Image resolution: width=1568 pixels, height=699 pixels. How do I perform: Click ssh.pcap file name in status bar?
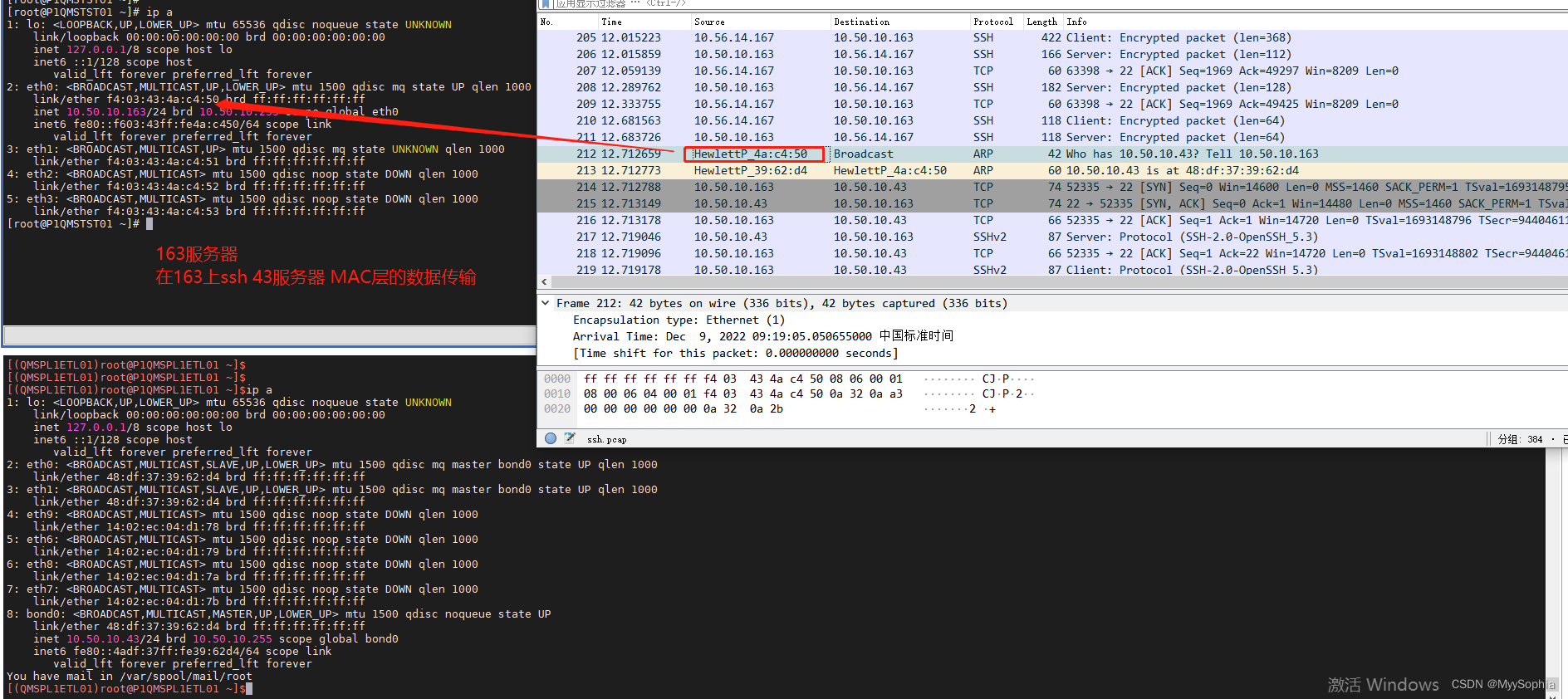coord(607,439)
